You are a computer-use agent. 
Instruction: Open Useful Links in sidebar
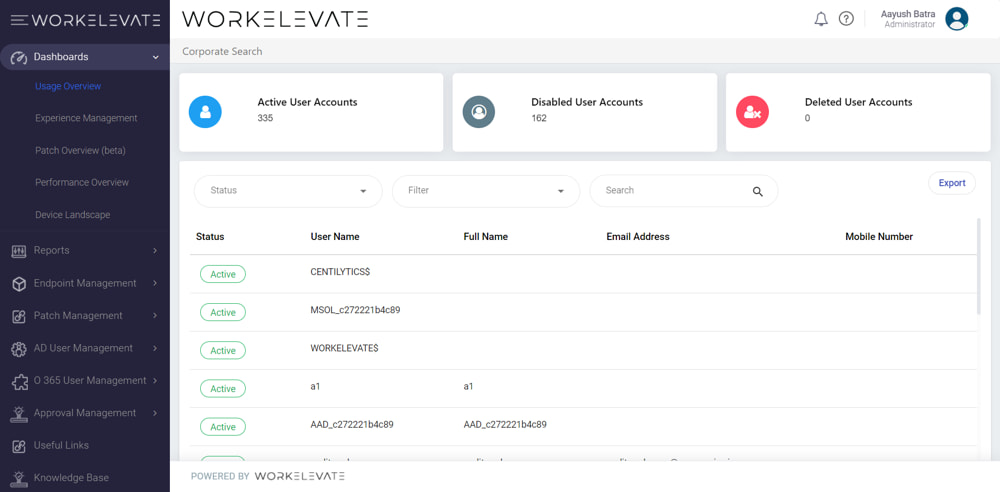[61, 445]
